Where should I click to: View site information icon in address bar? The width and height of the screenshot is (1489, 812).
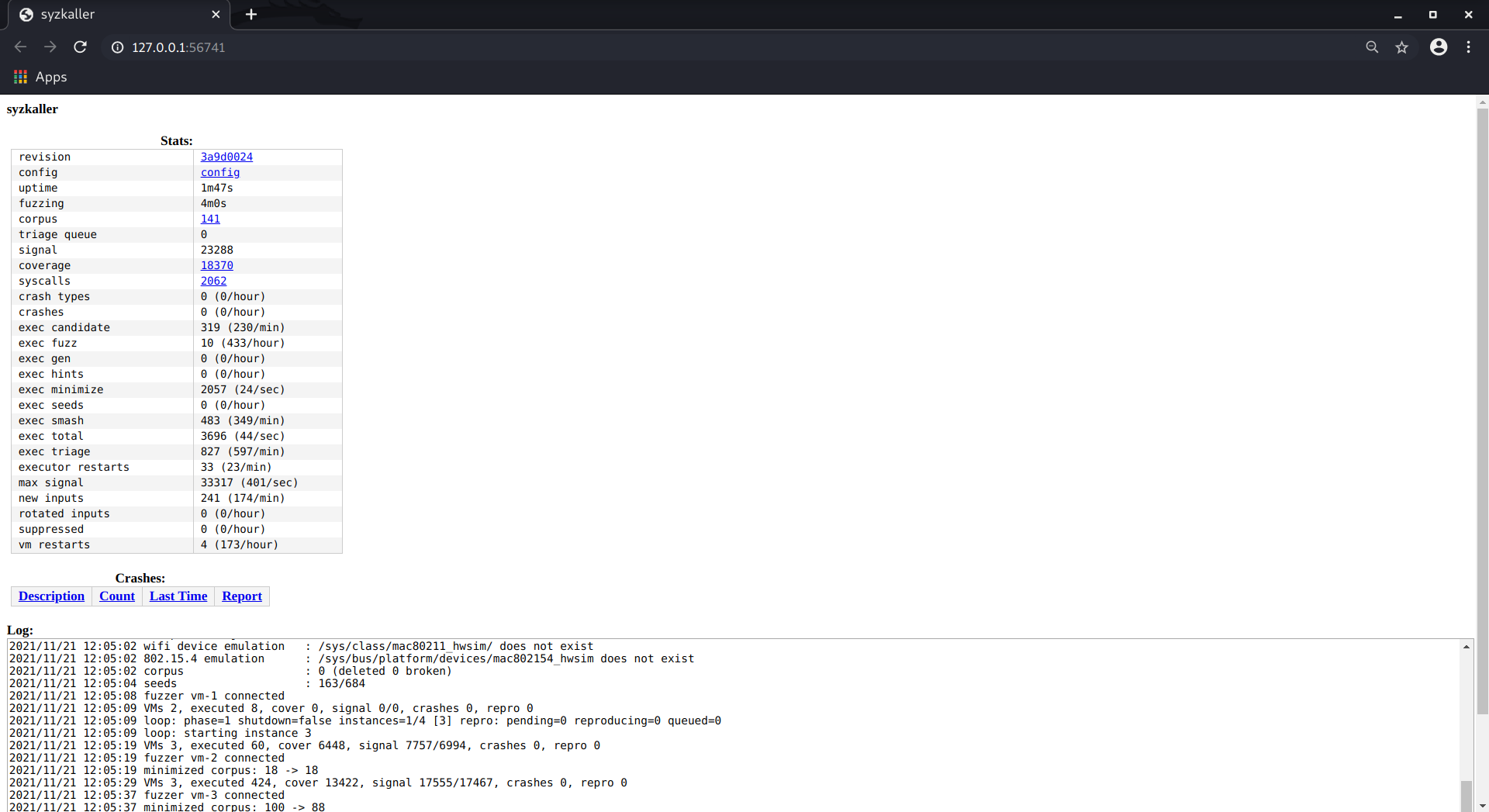point(117,47)
